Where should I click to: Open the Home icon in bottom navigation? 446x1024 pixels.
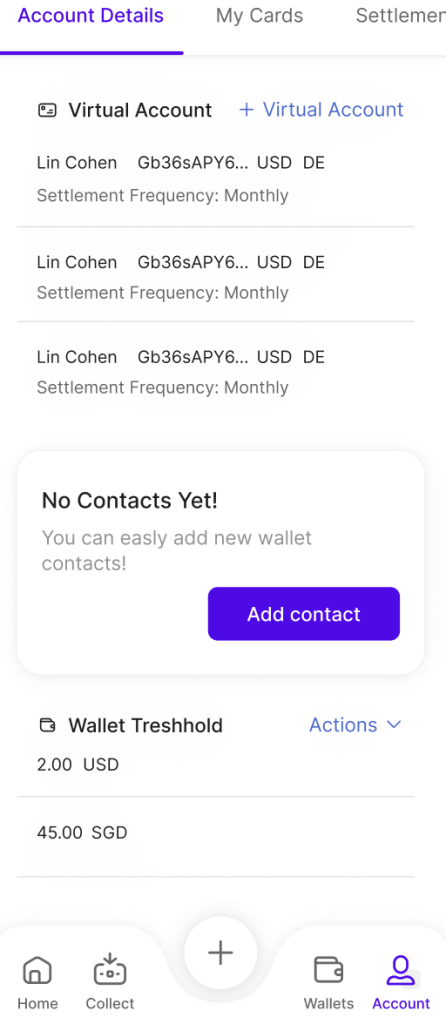pyautogui.click(x=37, y=970)
